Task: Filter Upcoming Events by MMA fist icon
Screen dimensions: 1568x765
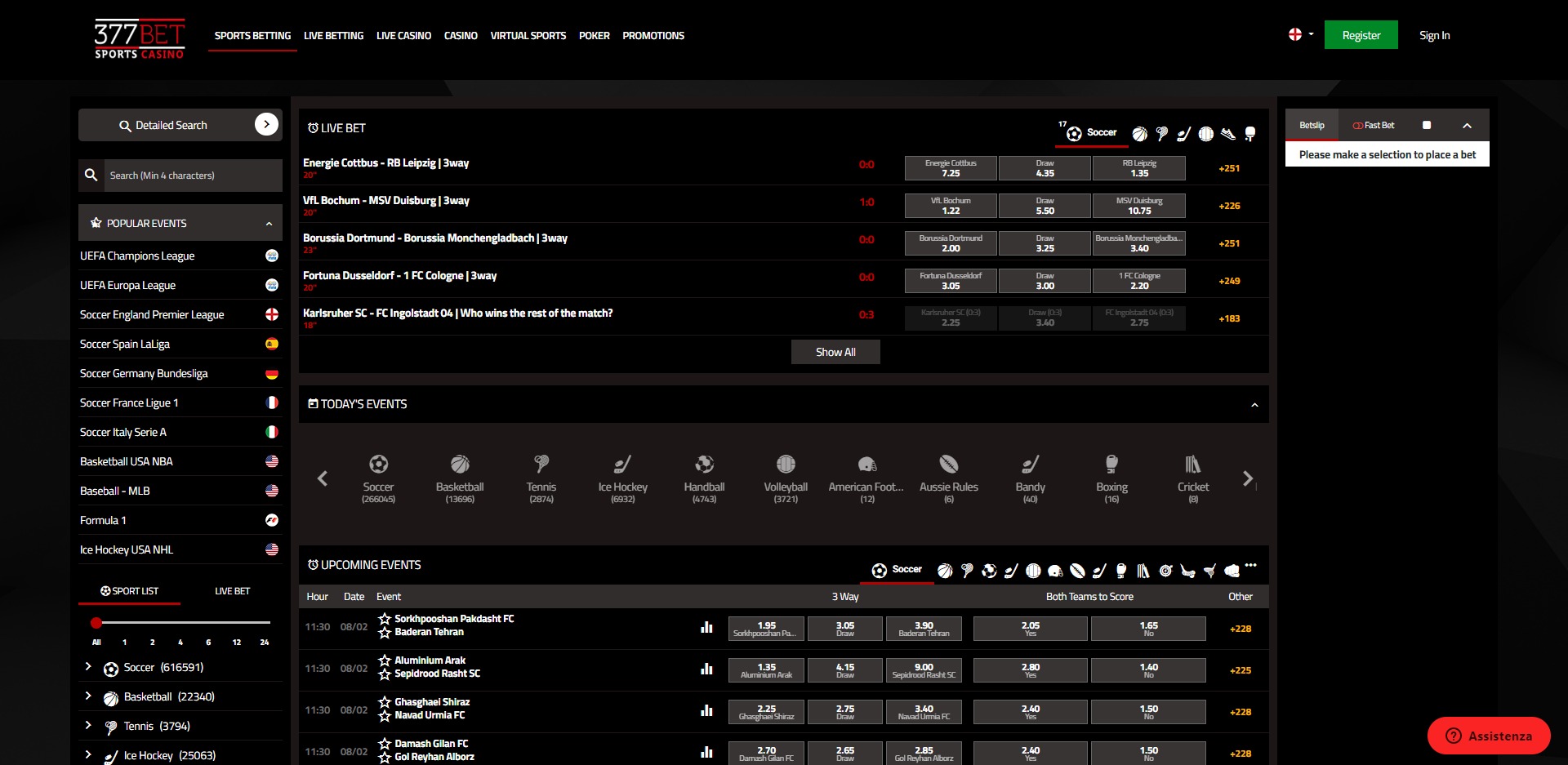Action: [1232, 571]
